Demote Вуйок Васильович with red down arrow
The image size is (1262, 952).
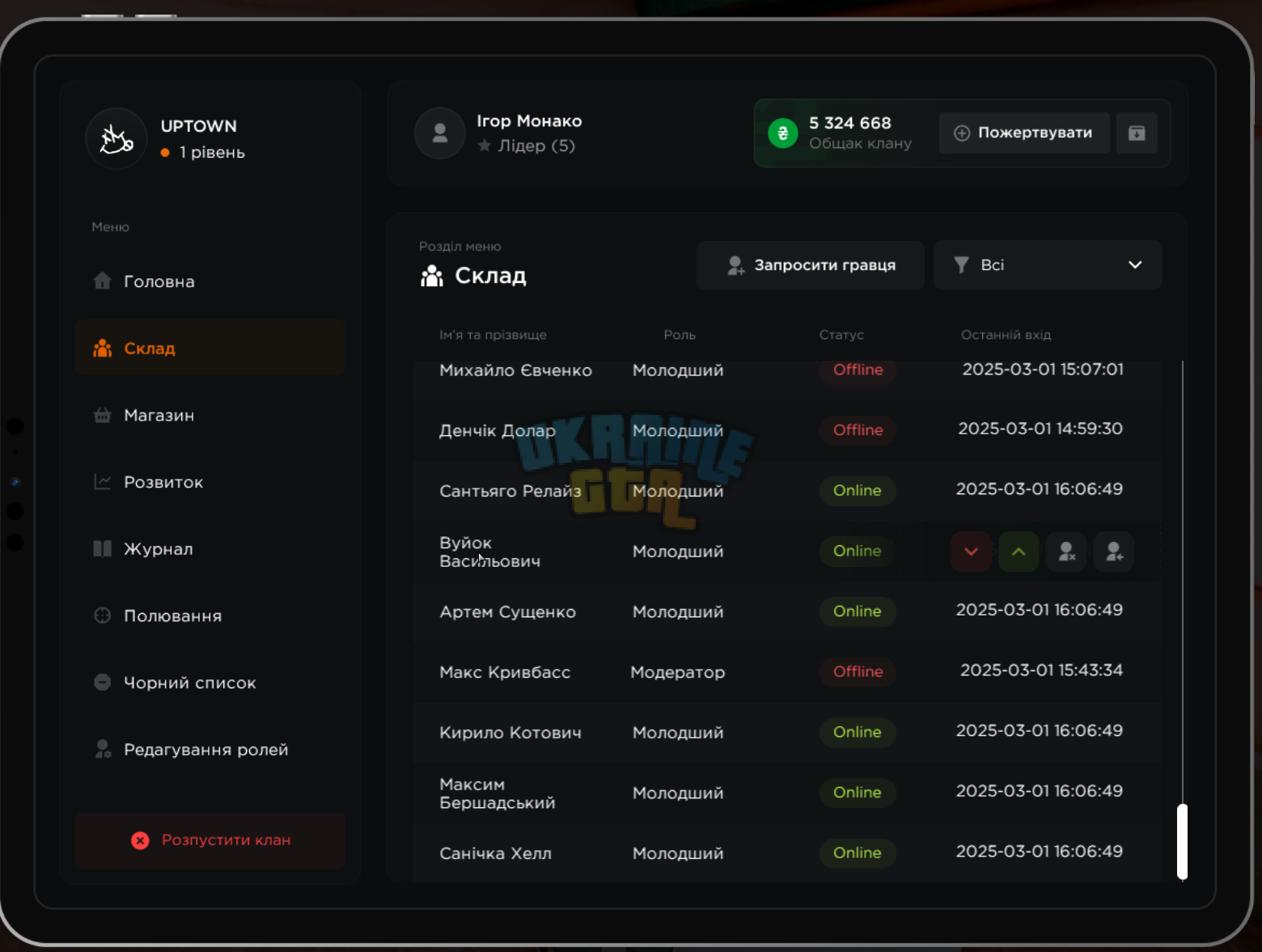point(971,552)
